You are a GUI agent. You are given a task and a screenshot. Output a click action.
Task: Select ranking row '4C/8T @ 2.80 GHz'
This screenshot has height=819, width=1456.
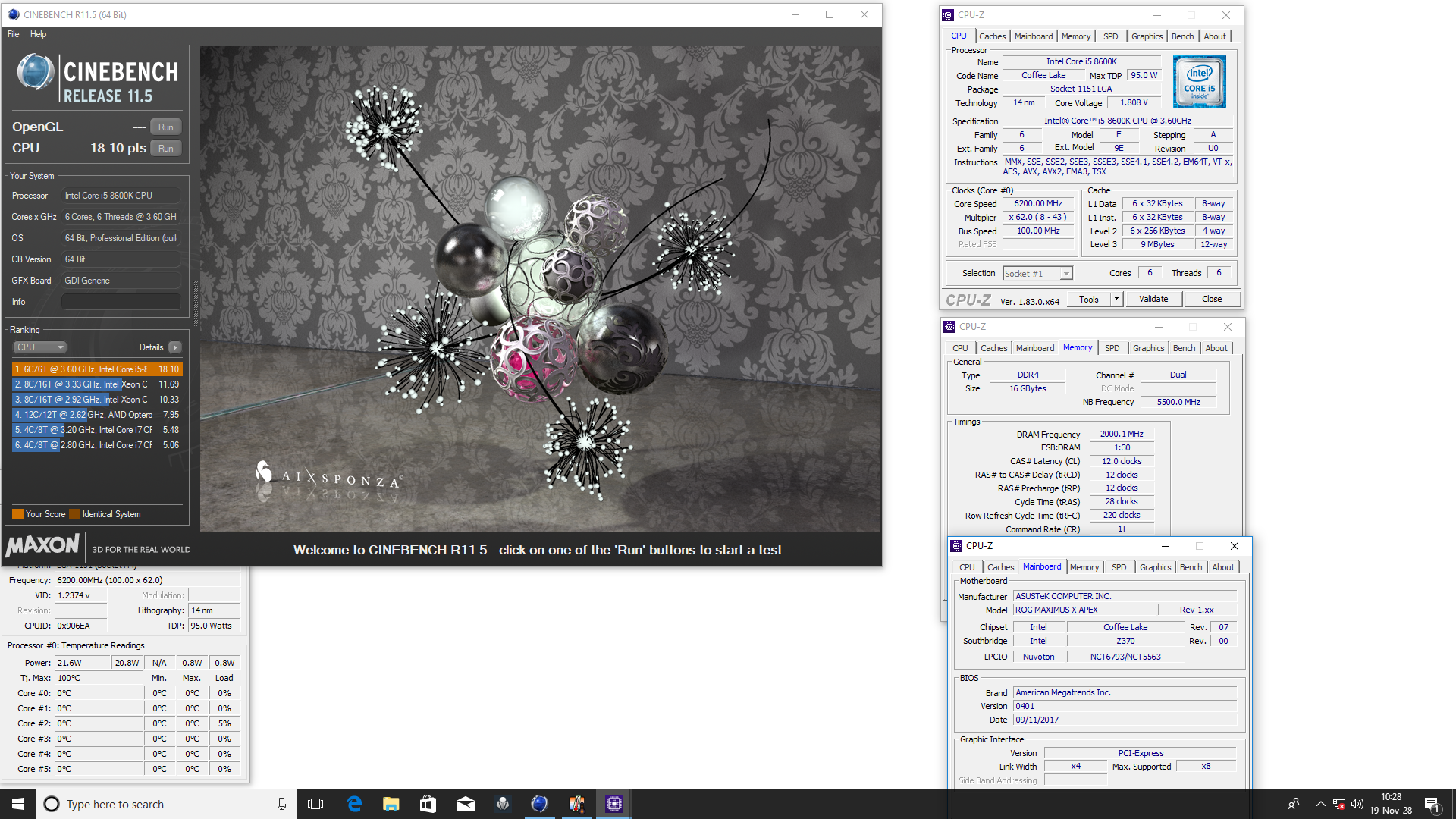pyautogui.click(x=97, y=445)
